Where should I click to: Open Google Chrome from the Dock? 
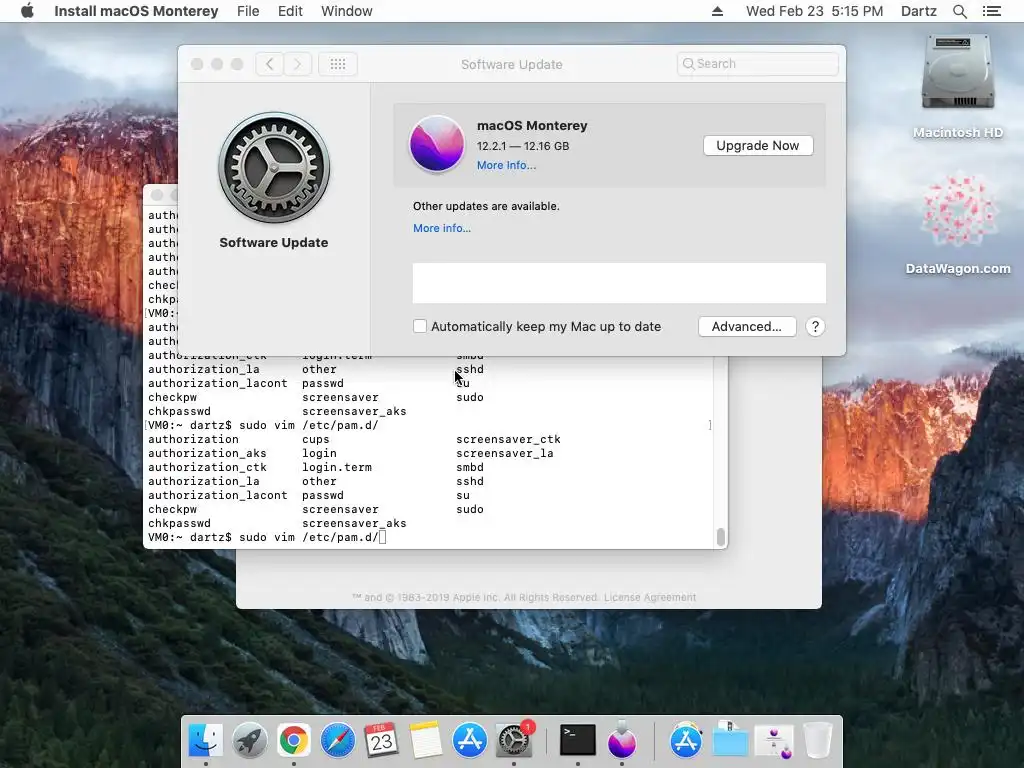click(294, 740)
